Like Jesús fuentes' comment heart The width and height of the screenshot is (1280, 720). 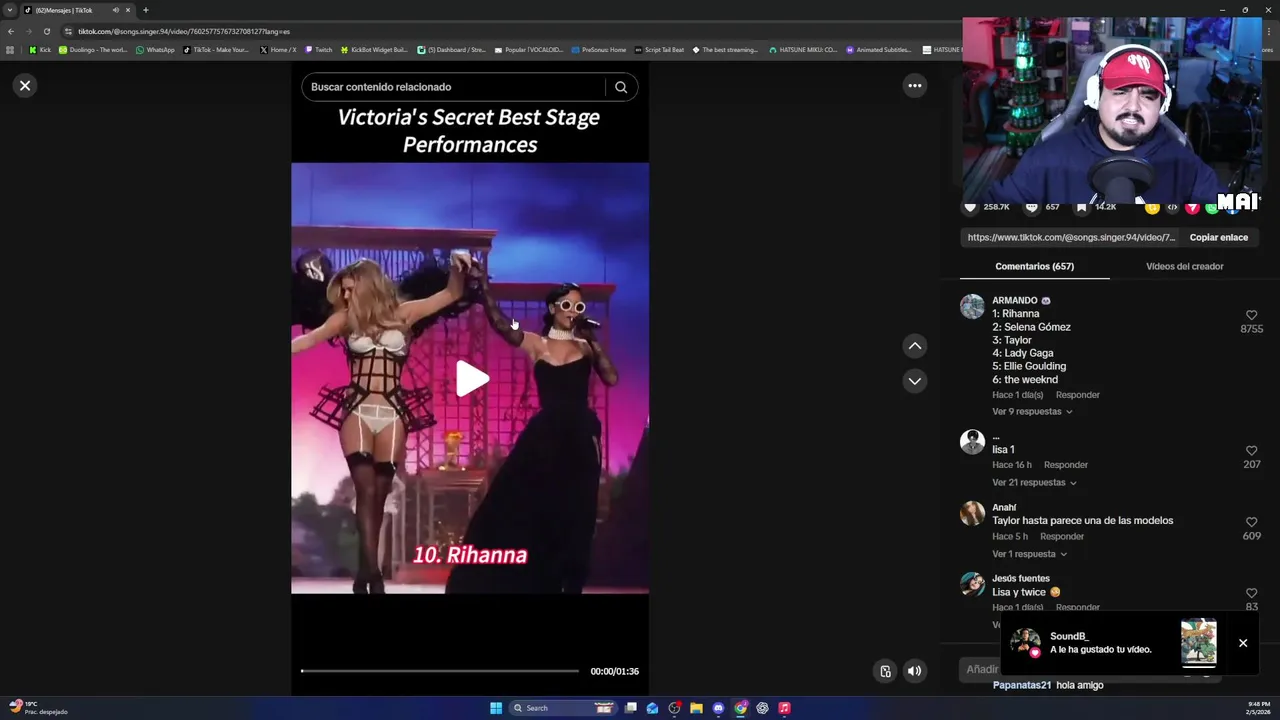1251,593
